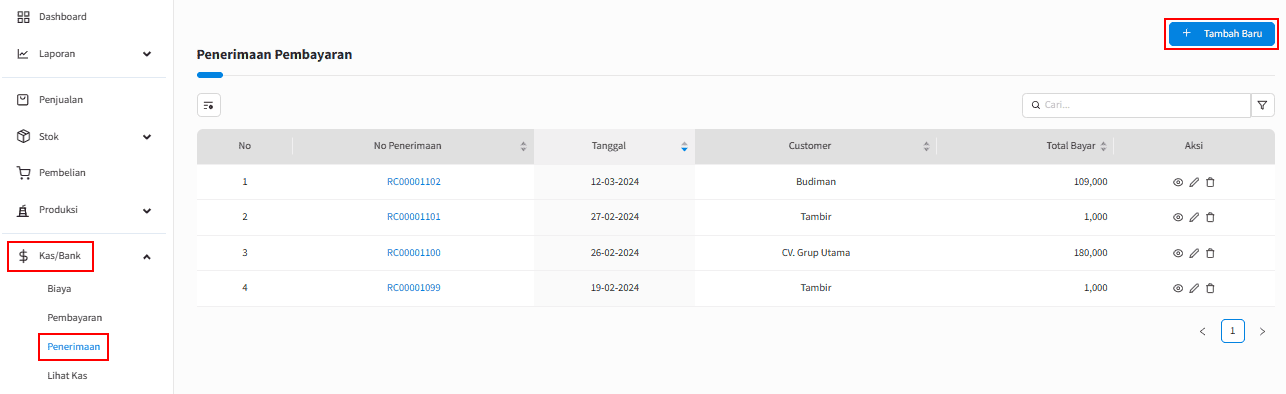Open receipt link RC00001100
Screen dimensions: 1286x394
coord(414,253)
